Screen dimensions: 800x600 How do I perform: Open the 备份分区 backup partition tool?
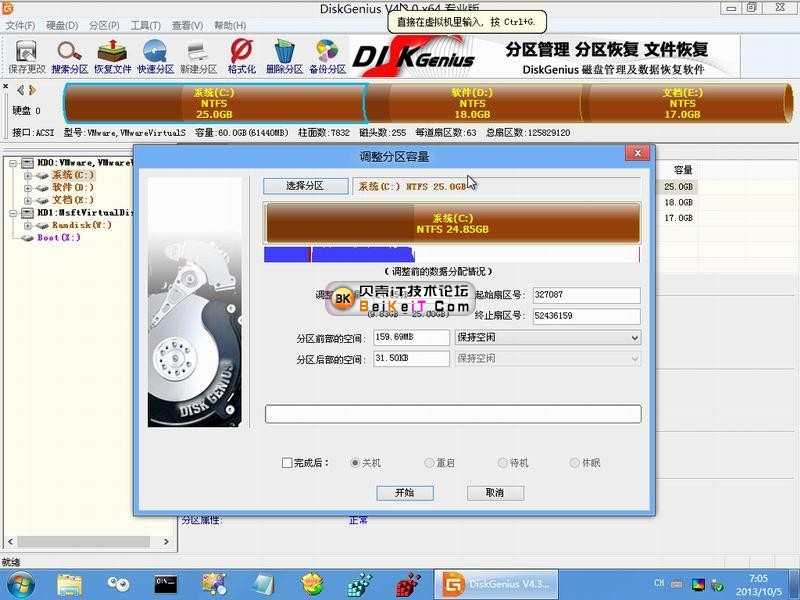point(327,57)
